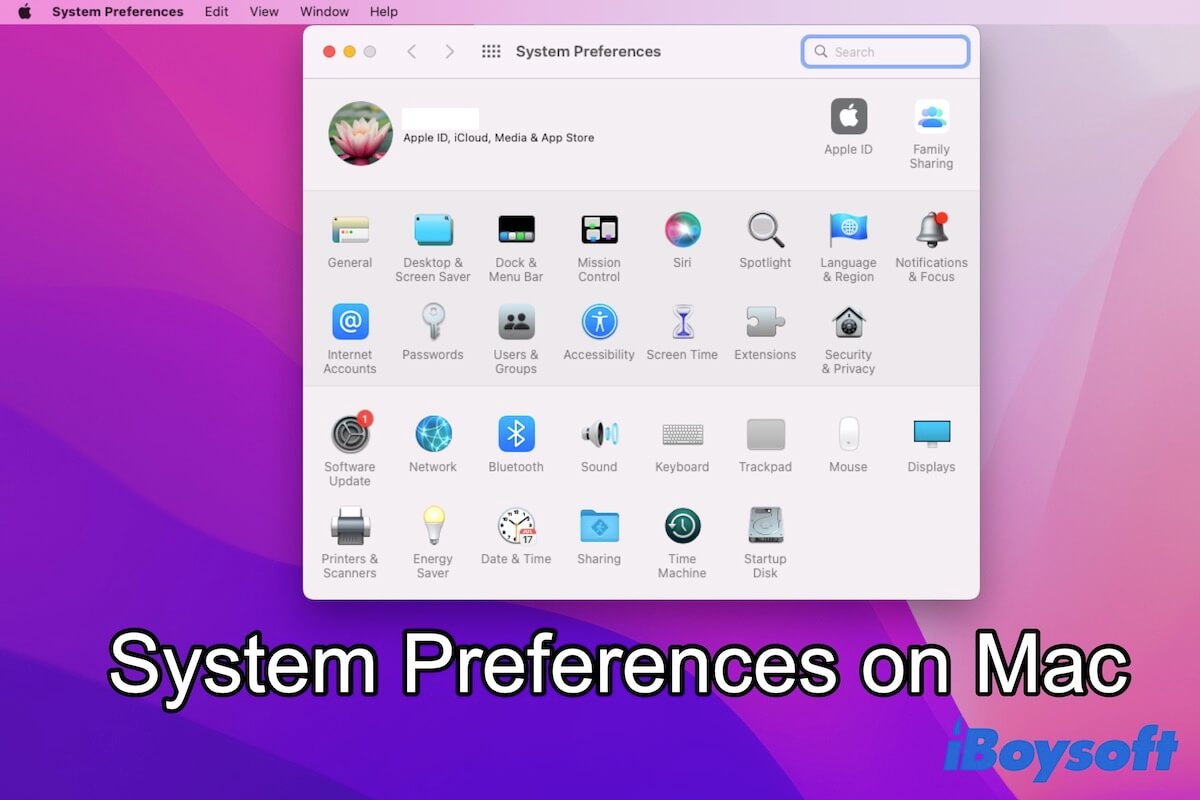Click the forward navigation arrow
1200x800 pixels.
point(450,52)
